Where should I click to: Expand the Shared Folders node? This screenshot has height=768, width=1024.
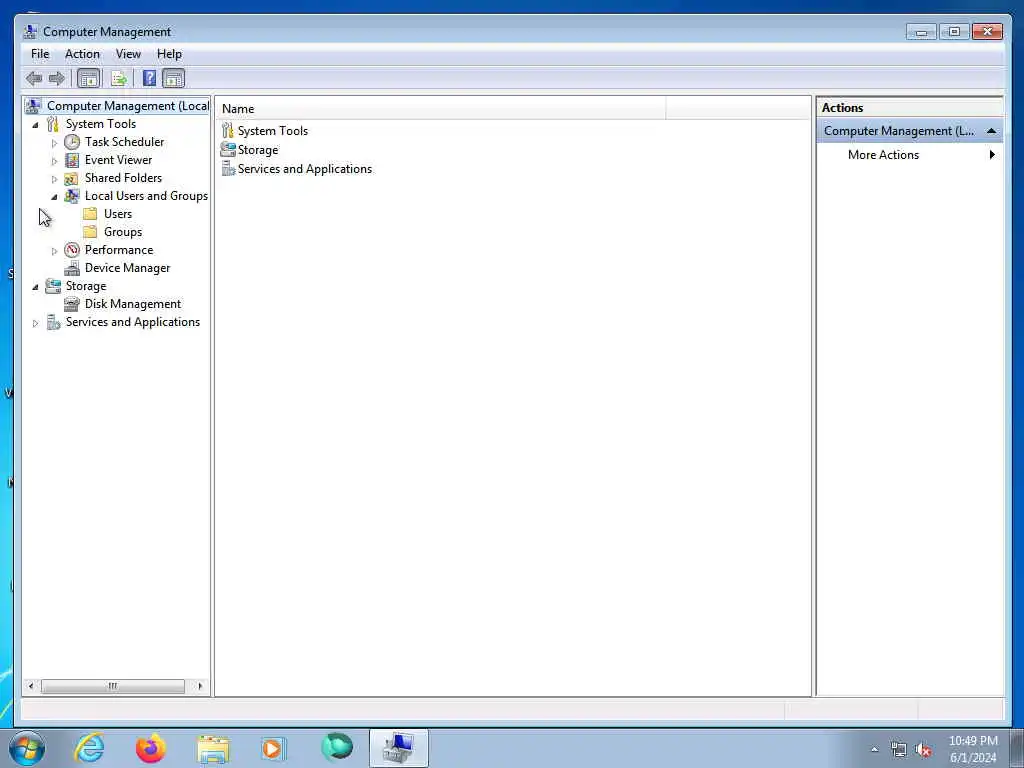[x=54, y=179]
